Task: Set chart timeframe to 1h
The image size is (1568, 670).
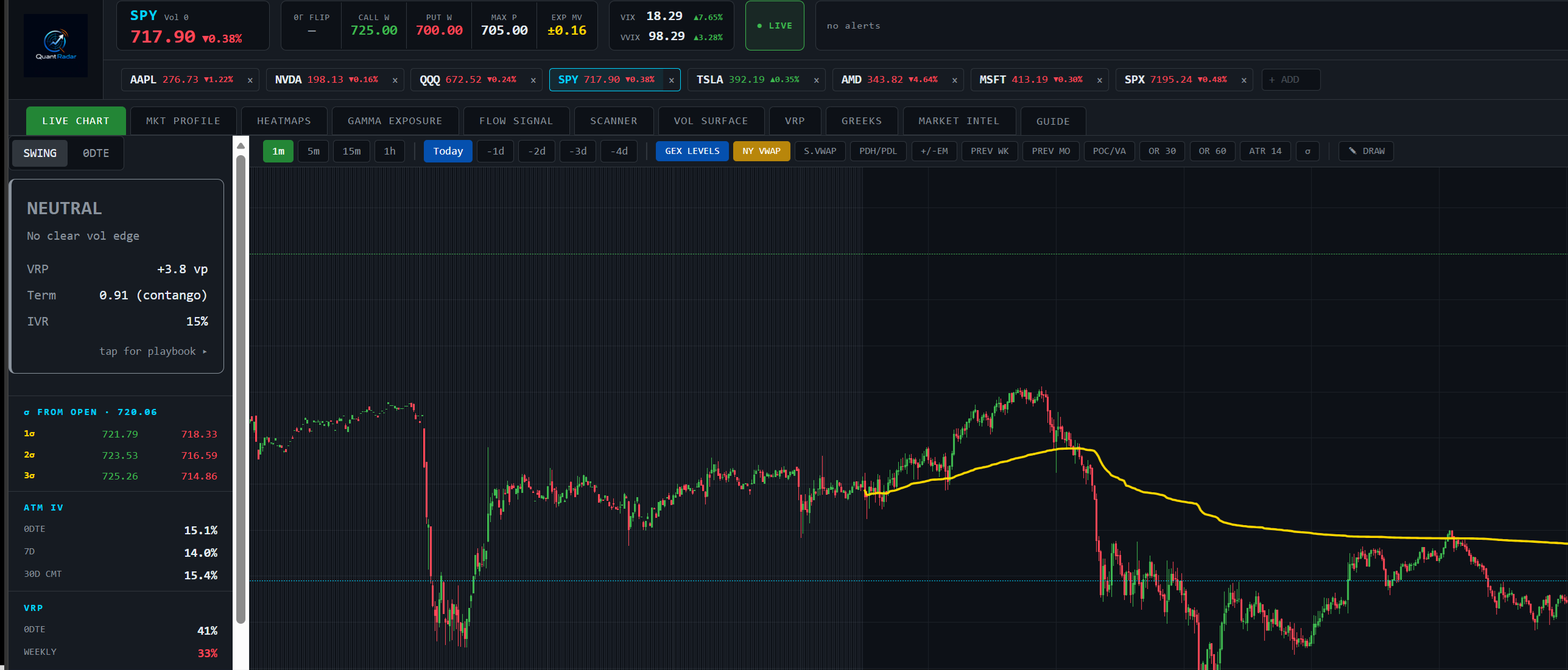Action: click(390, 152)
